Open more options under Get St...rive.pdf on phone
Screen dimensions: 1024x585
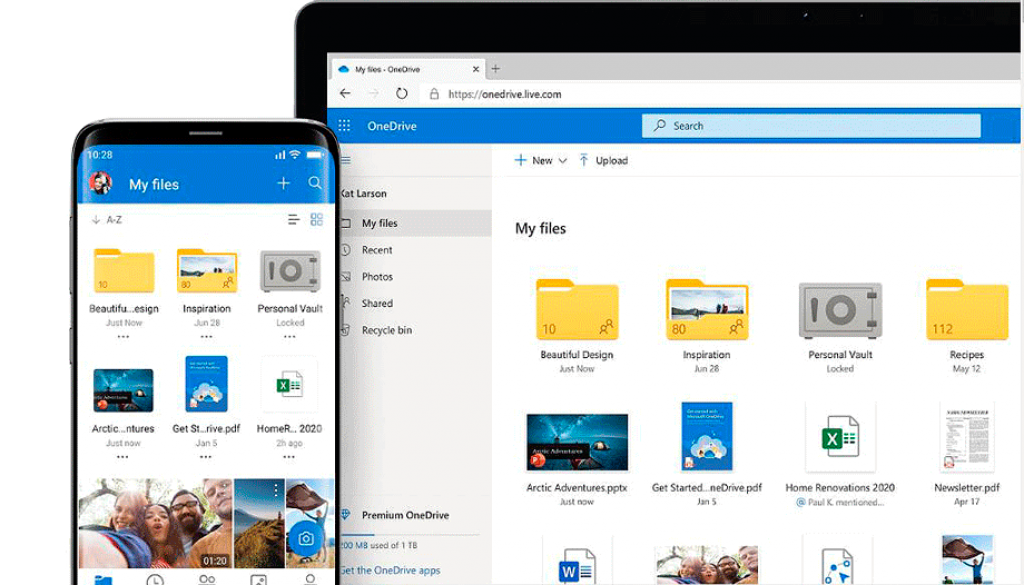coord(206,457)
